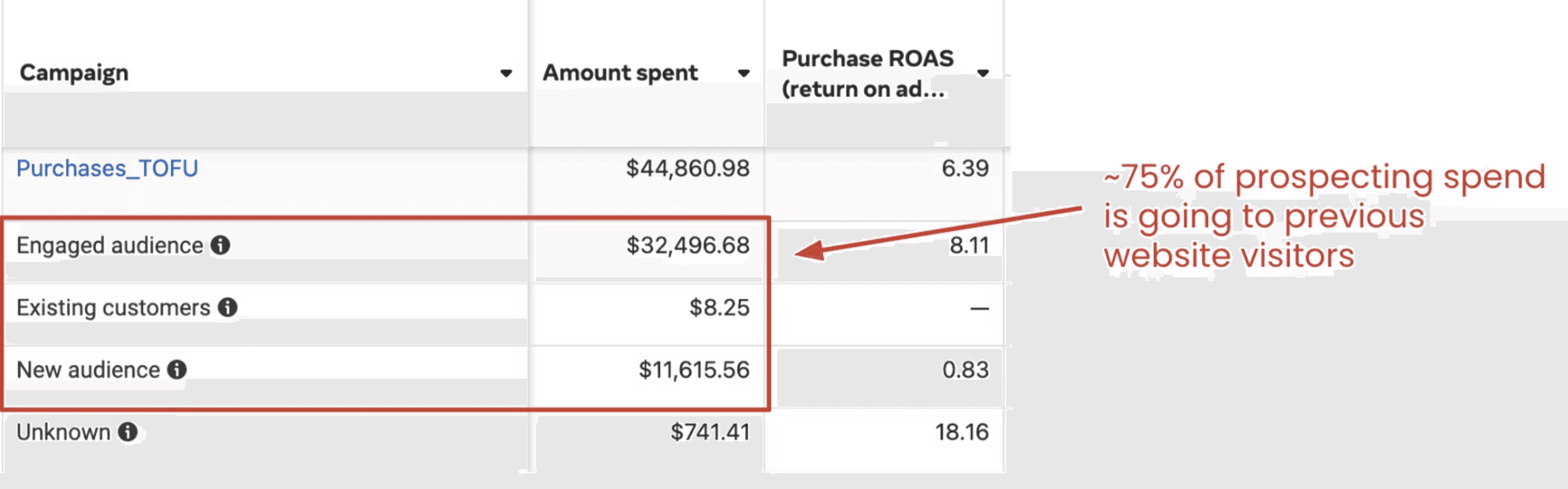1568x489 pixels.
Task: Click the 18.16 ROAS value
Action: [962, 433]
